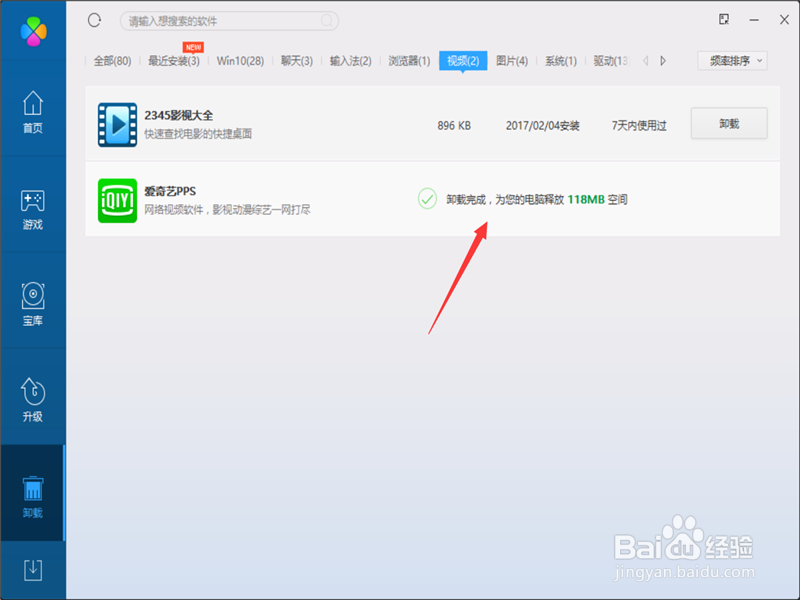
Task: Click 网络视频软件 description of 爱奇艺PPS
Action: point(227,210)
